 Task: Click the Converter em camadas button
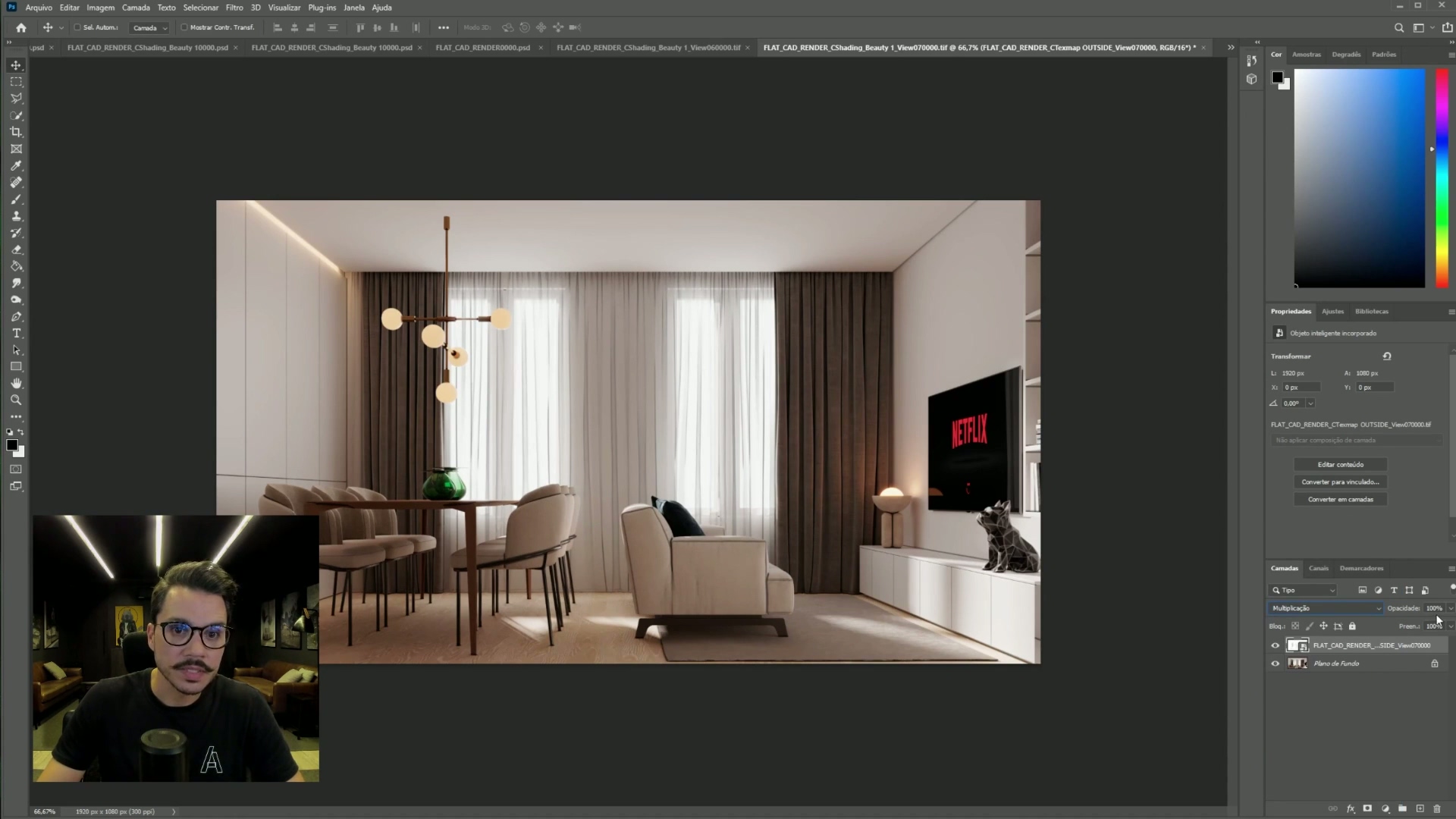tap(1340, 499)
